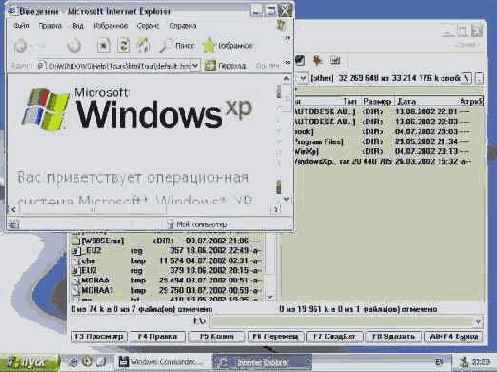Image resolution: width=497 pixels, height=372 pixels.
Task: Open command line history dropdown arrow
Action: point(479,322)
